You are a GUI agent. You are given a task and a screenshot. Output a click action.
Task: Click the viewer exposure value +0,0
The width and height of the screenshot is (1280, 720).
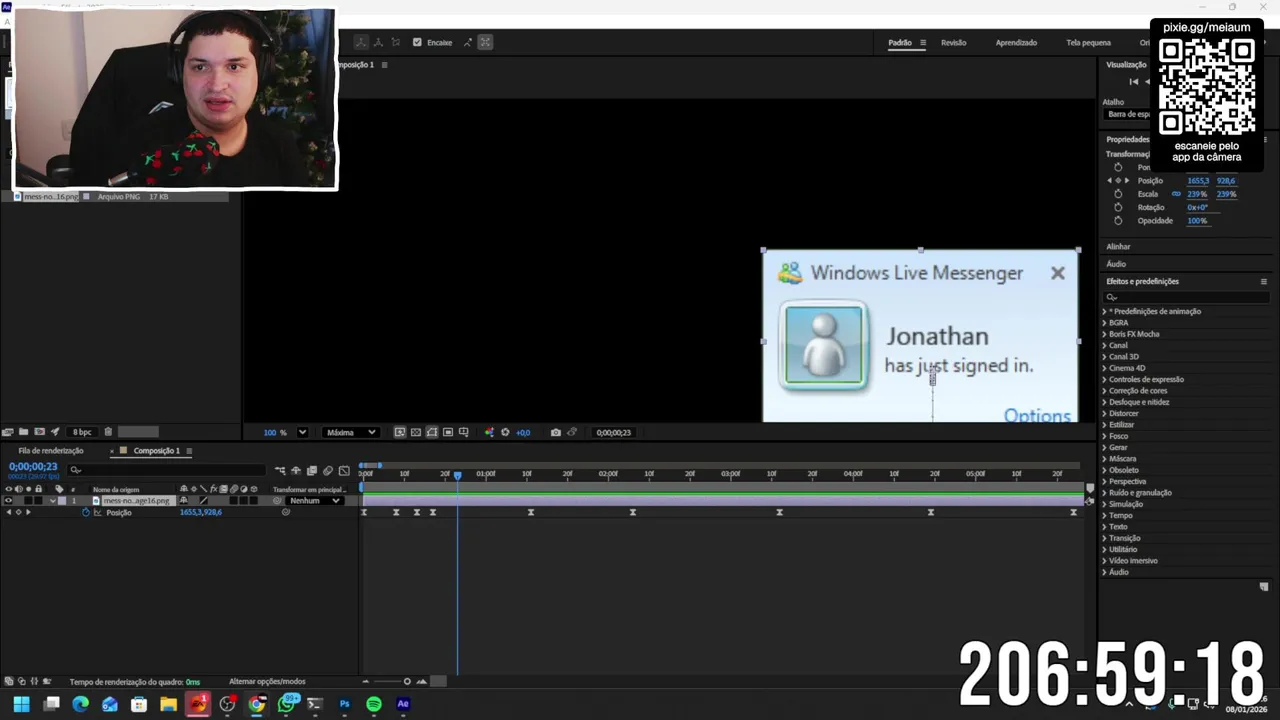(523, 432)
